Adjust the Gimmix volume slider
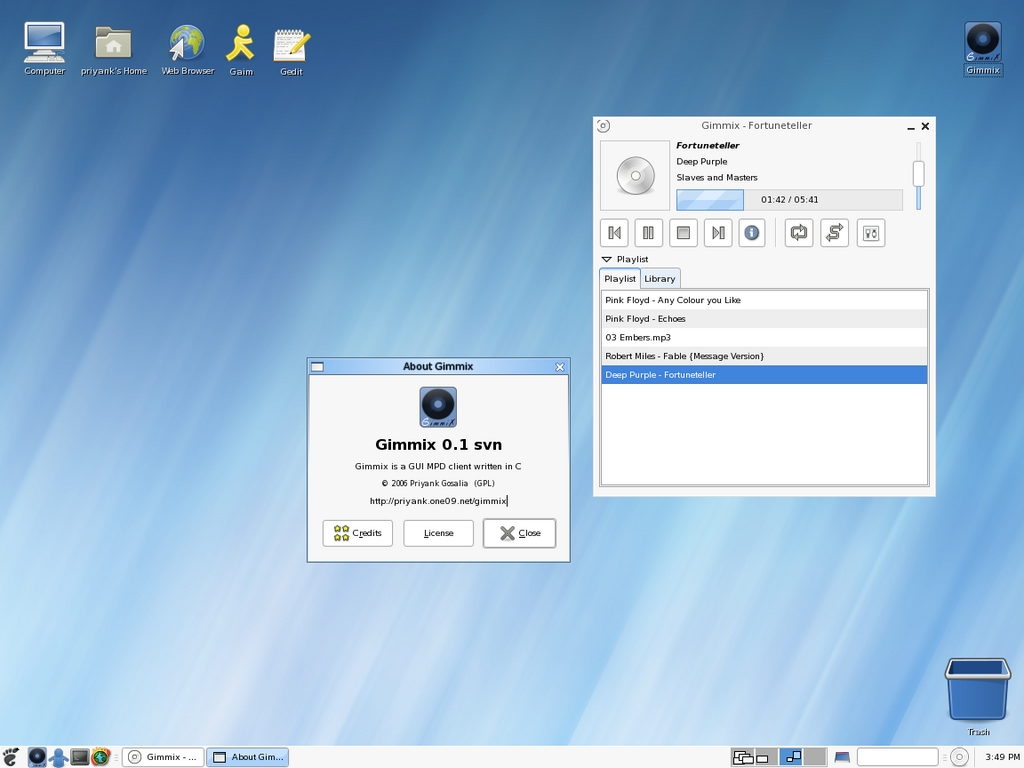The image size is (1024, 768). coord(918,176)
